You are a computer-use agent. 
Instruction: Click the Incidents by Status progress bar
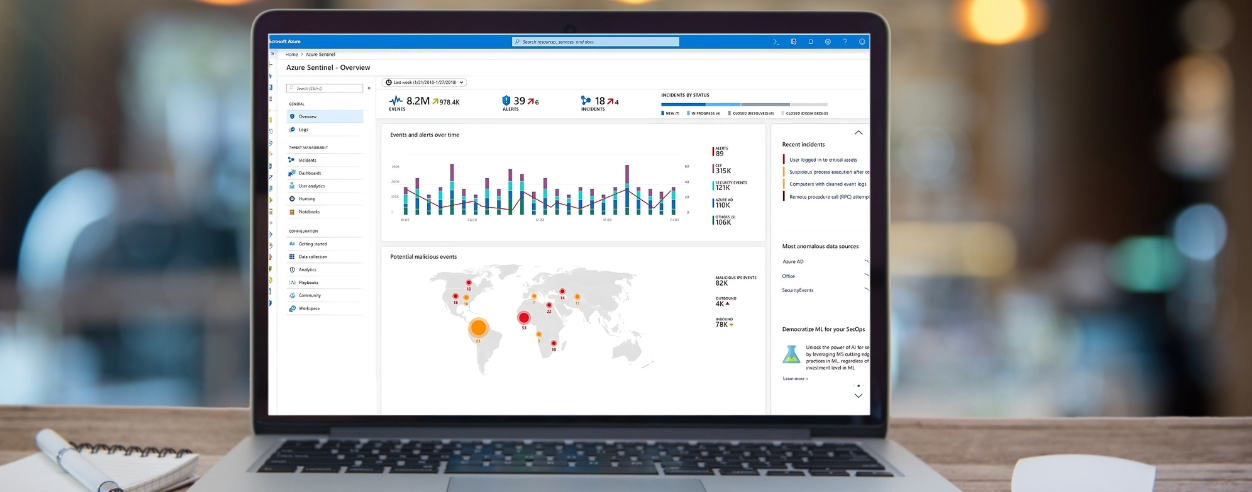point(744,104)
